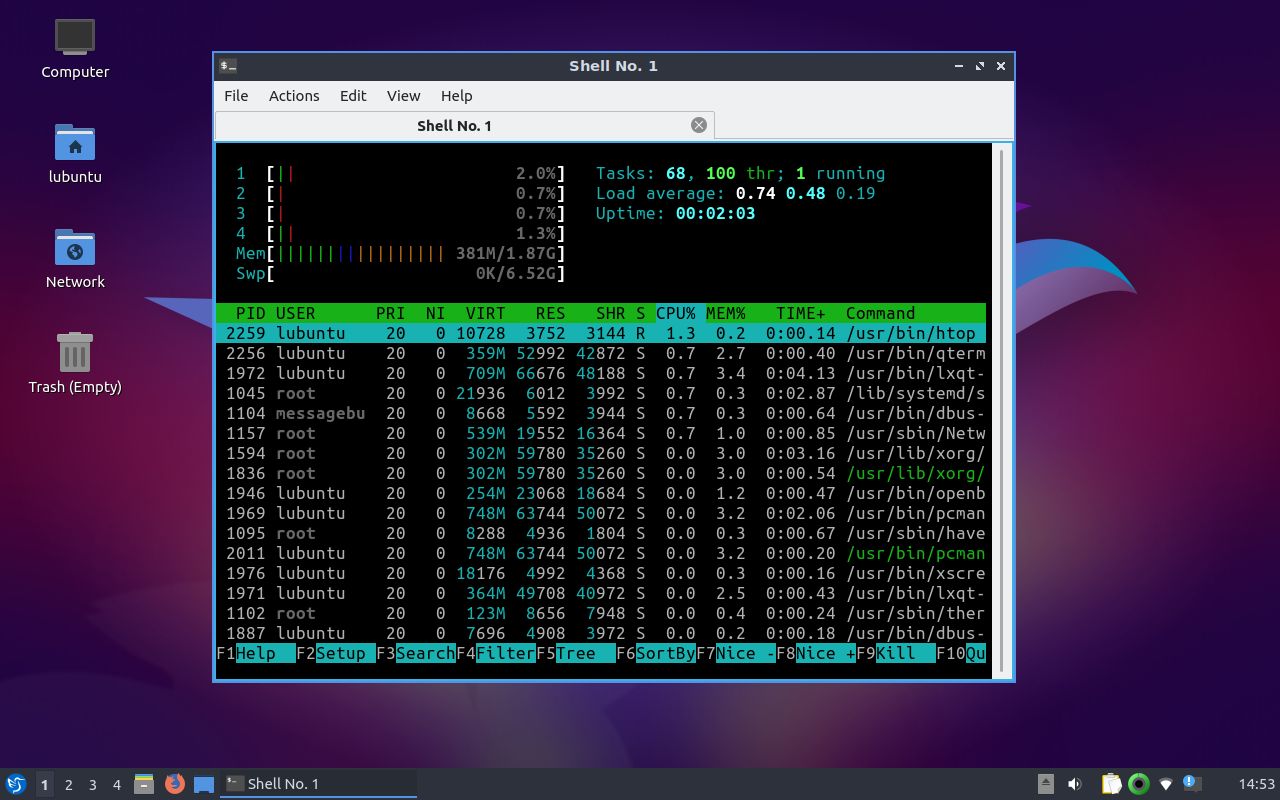Toggle htop tree view with F5 Tree
Screen dimensions: 1280x800
(x=576, y=653)
